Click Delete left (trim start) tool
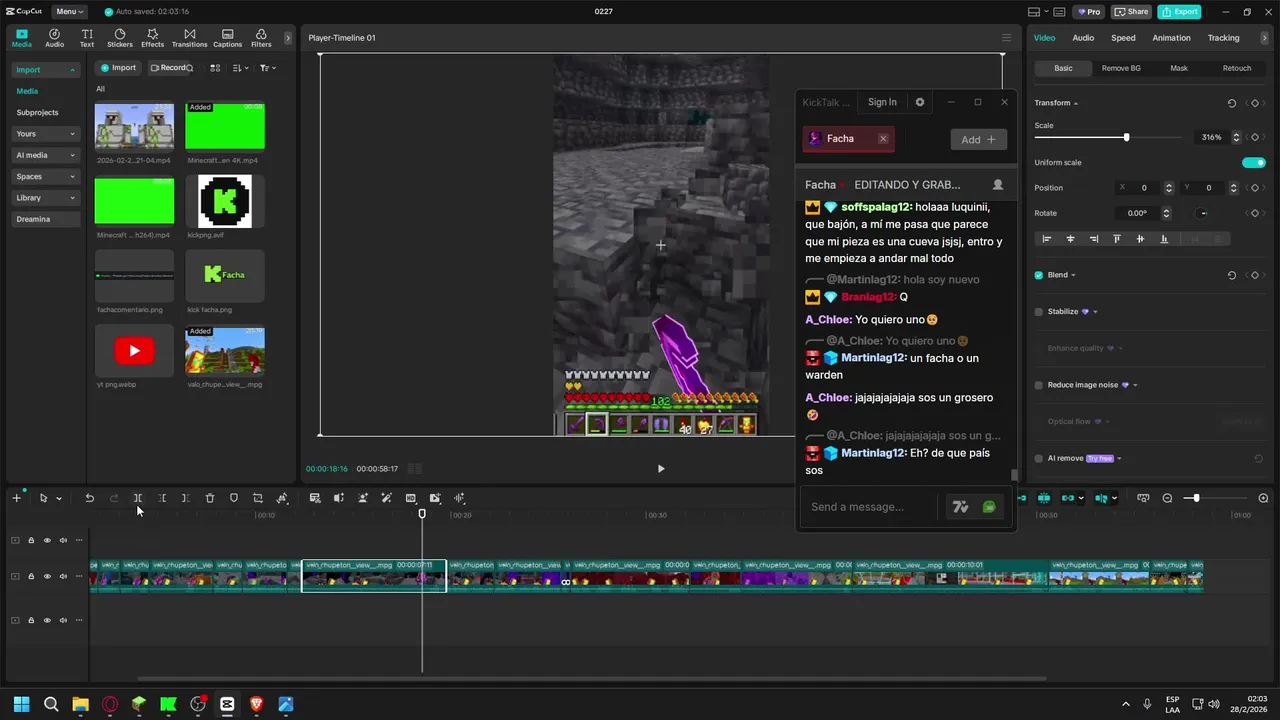The image size is (1280, 720). click(162, 498)
